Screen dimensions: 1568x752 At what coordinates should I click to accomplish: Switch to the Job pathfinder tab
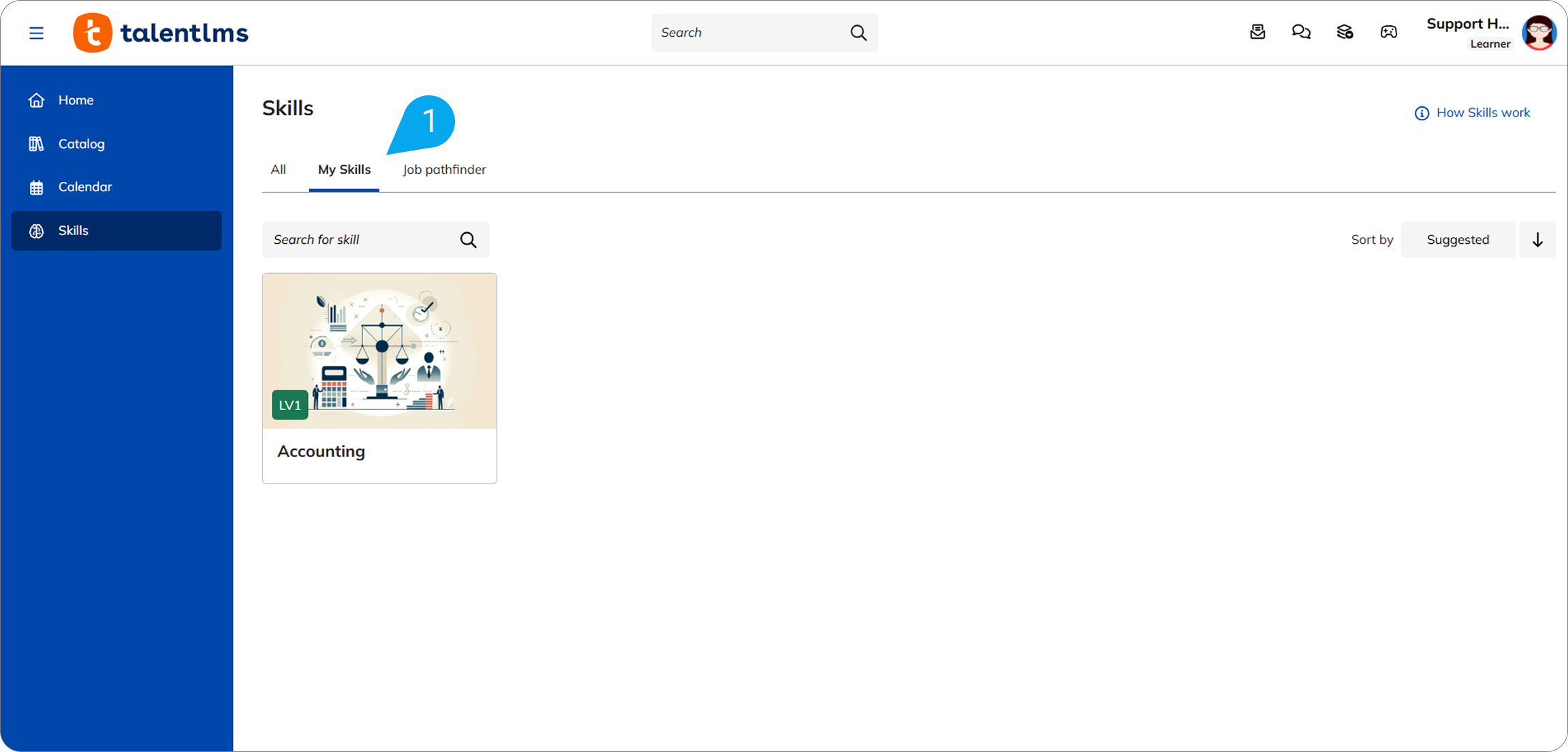pos(444,170)
